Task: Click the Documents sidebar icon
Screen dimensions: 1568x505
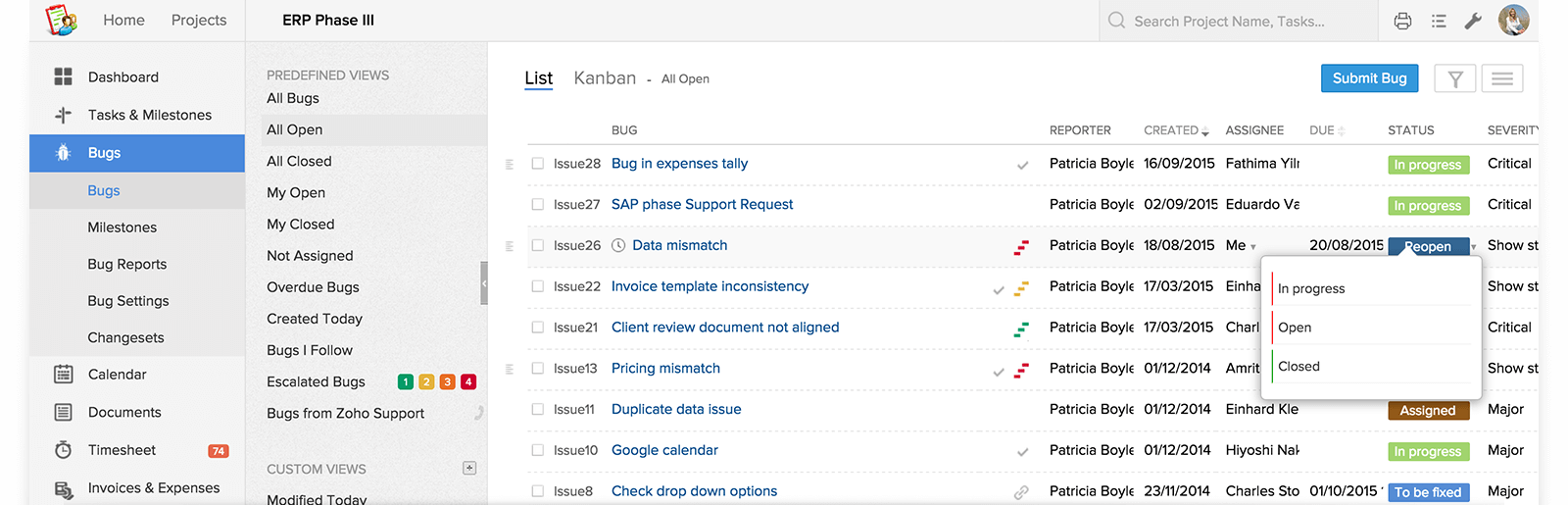Action: [64, 413]
